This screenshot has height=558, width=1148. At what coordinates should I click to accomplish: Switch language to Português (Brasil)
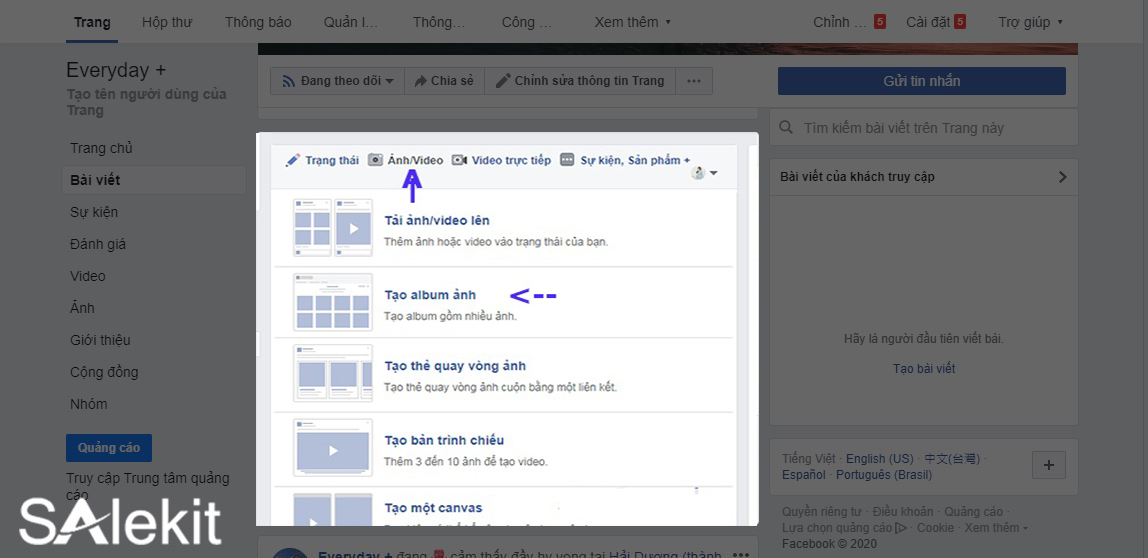click(x=884, y=475)
